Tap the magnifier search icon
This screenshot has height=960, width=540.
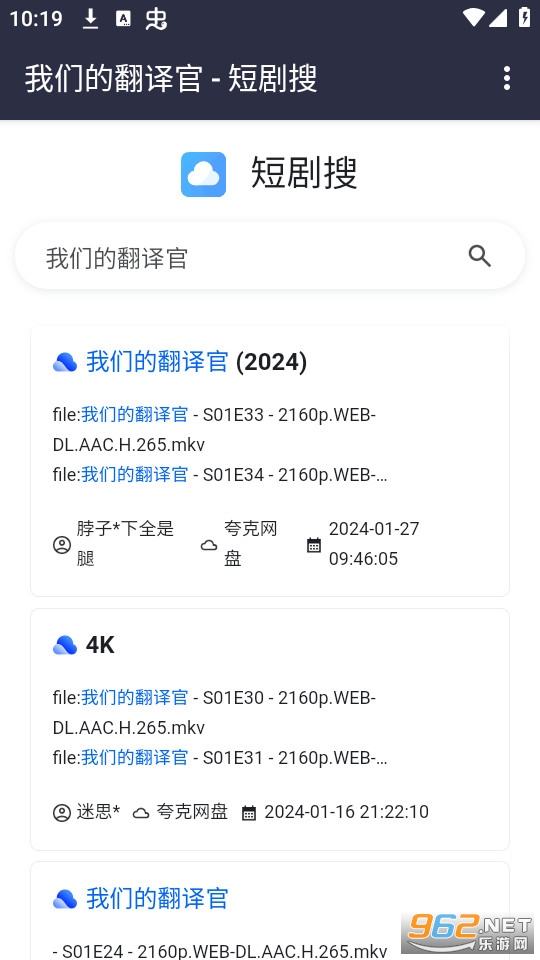[479, 256]
